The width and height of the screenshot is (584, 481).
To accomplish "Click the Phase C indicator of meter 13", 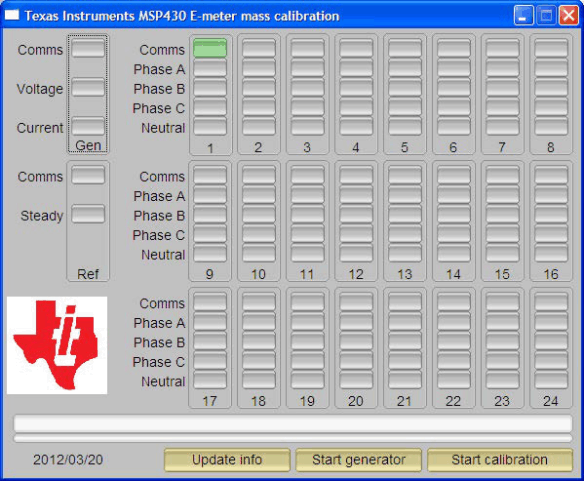I will pos(405,234).
